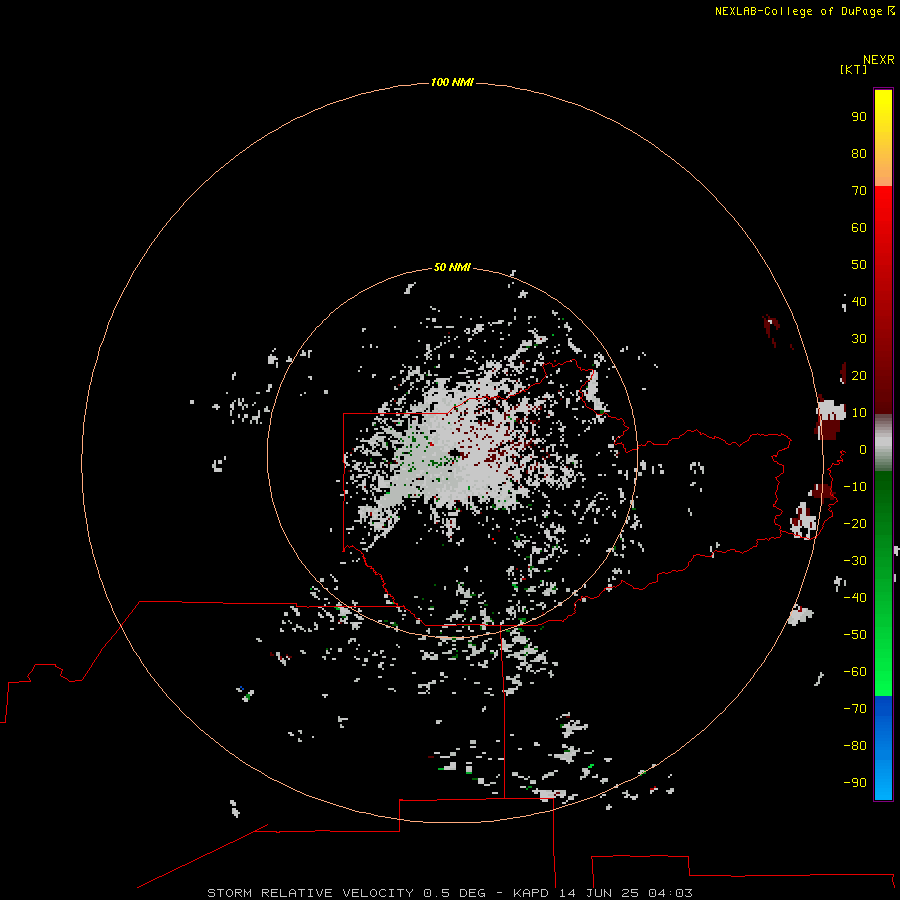Click the 10 value on the velocity scale
The width and height of the screenshot is (900, 900).
point(859,413)
